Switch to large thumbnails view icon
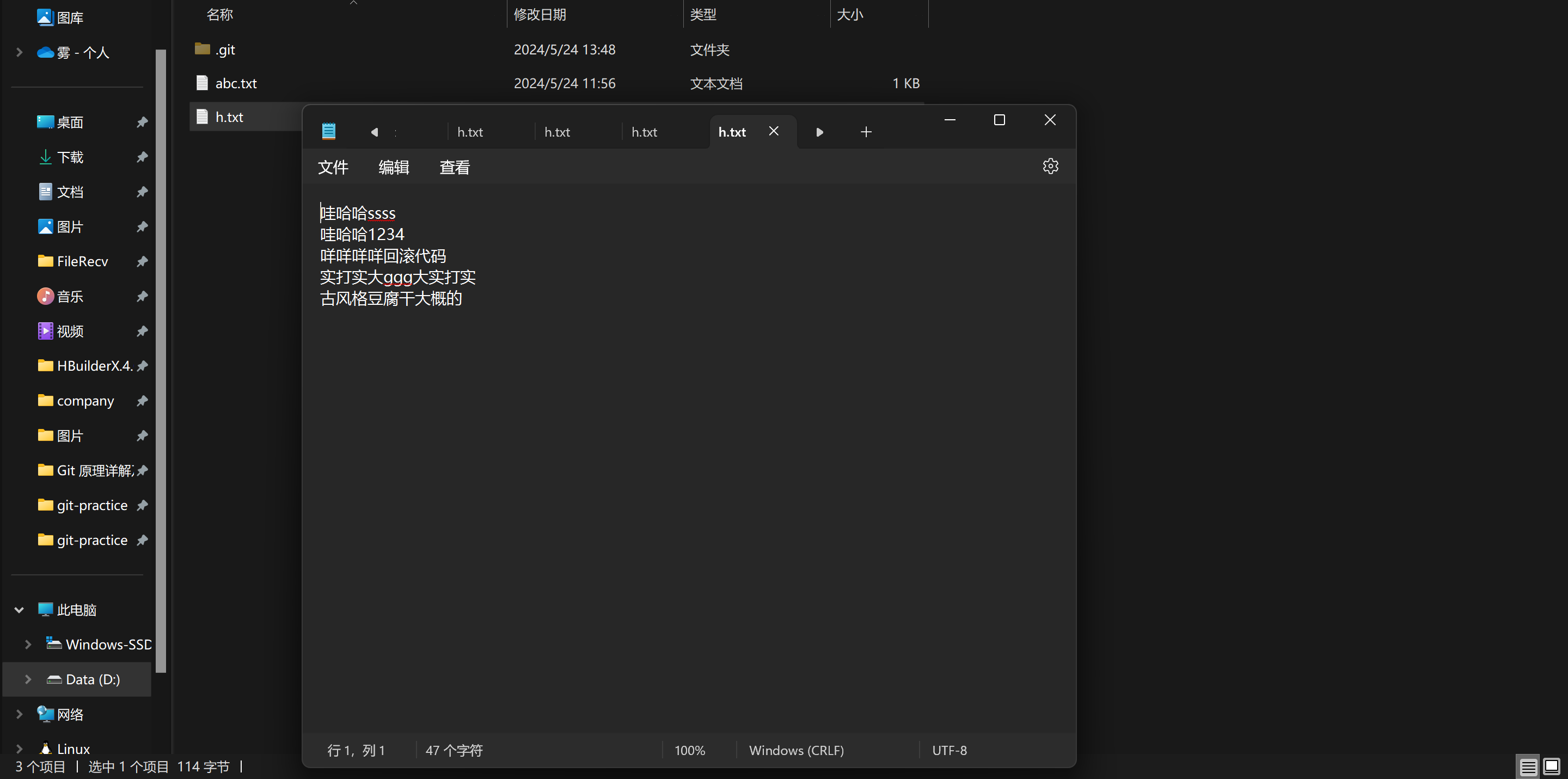This screenshot has width=1568, height=779. [1552, 766]
